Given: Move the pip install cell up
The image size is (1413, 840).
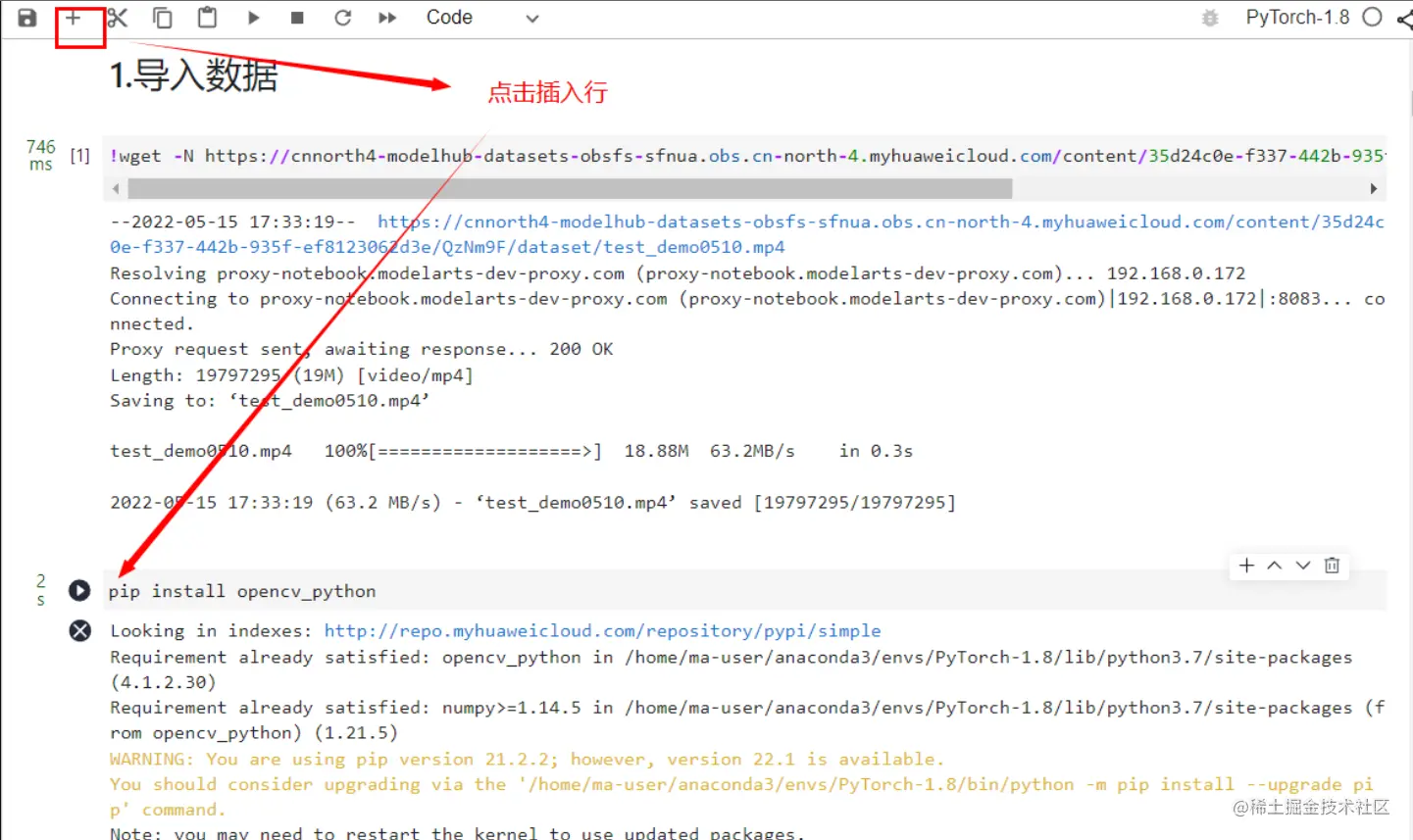Looking at the screenshot, I should [x=1275, y=566].
